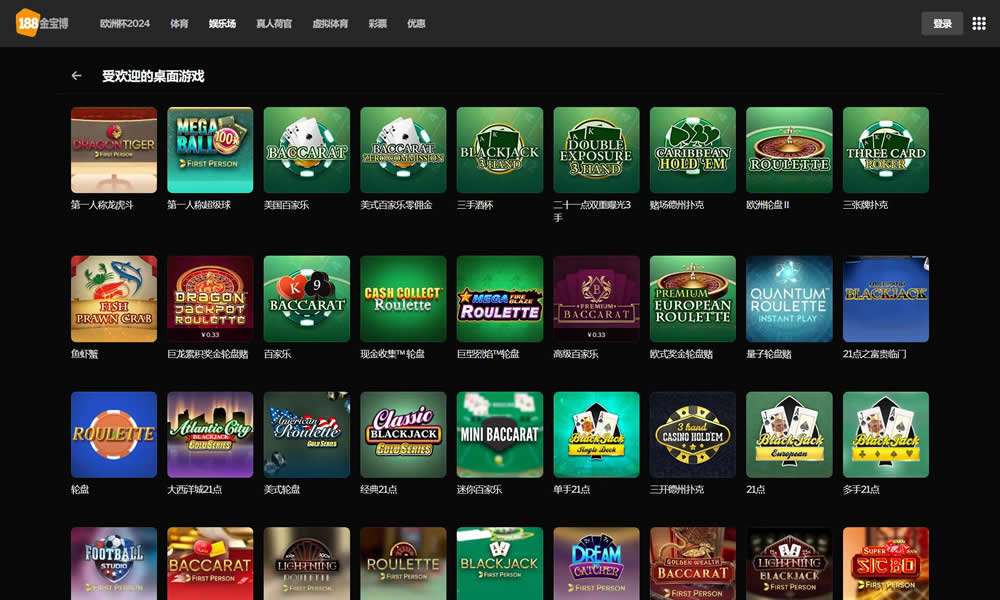Select the 真人荷官 menu item
This screenshot has height=600, width=1000.
point(274,24)
